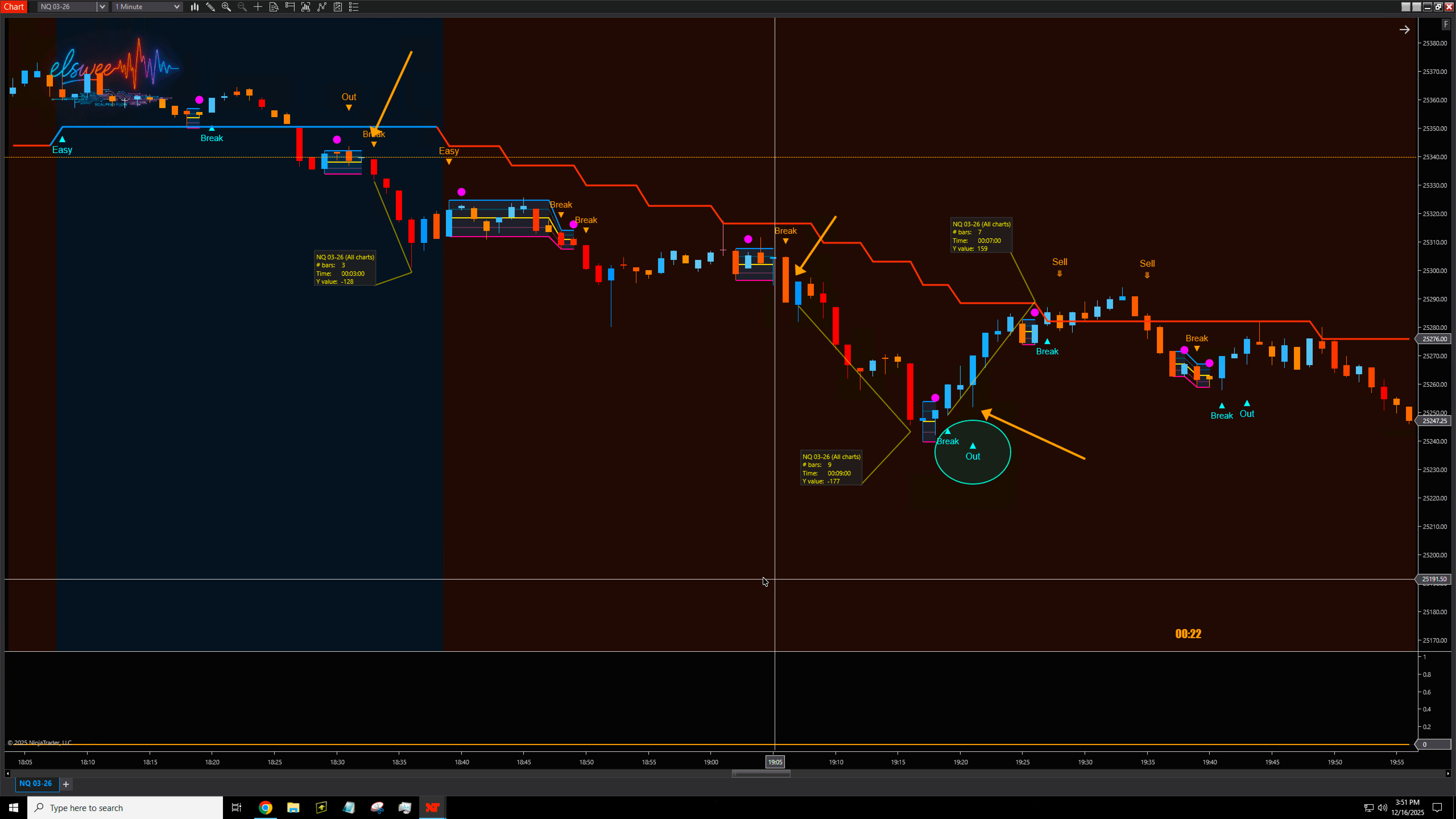Open the drawing objects template icon

tap(338, 7)
